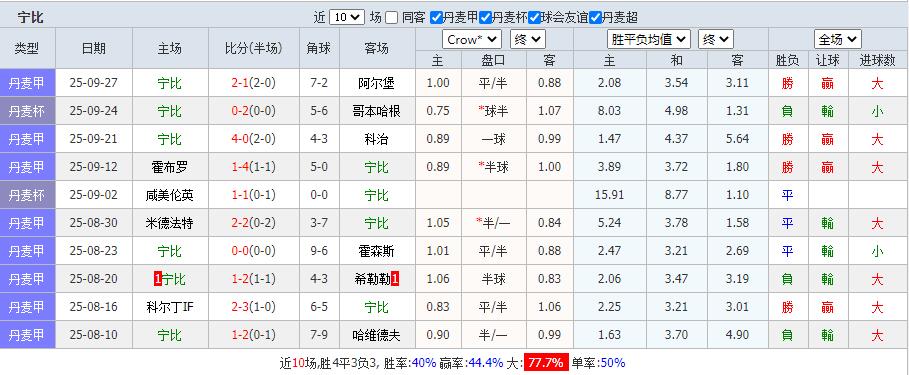Open the 全场 period dropdown
The height and width of the screenshot is (375, 909).
coord(838,39)
